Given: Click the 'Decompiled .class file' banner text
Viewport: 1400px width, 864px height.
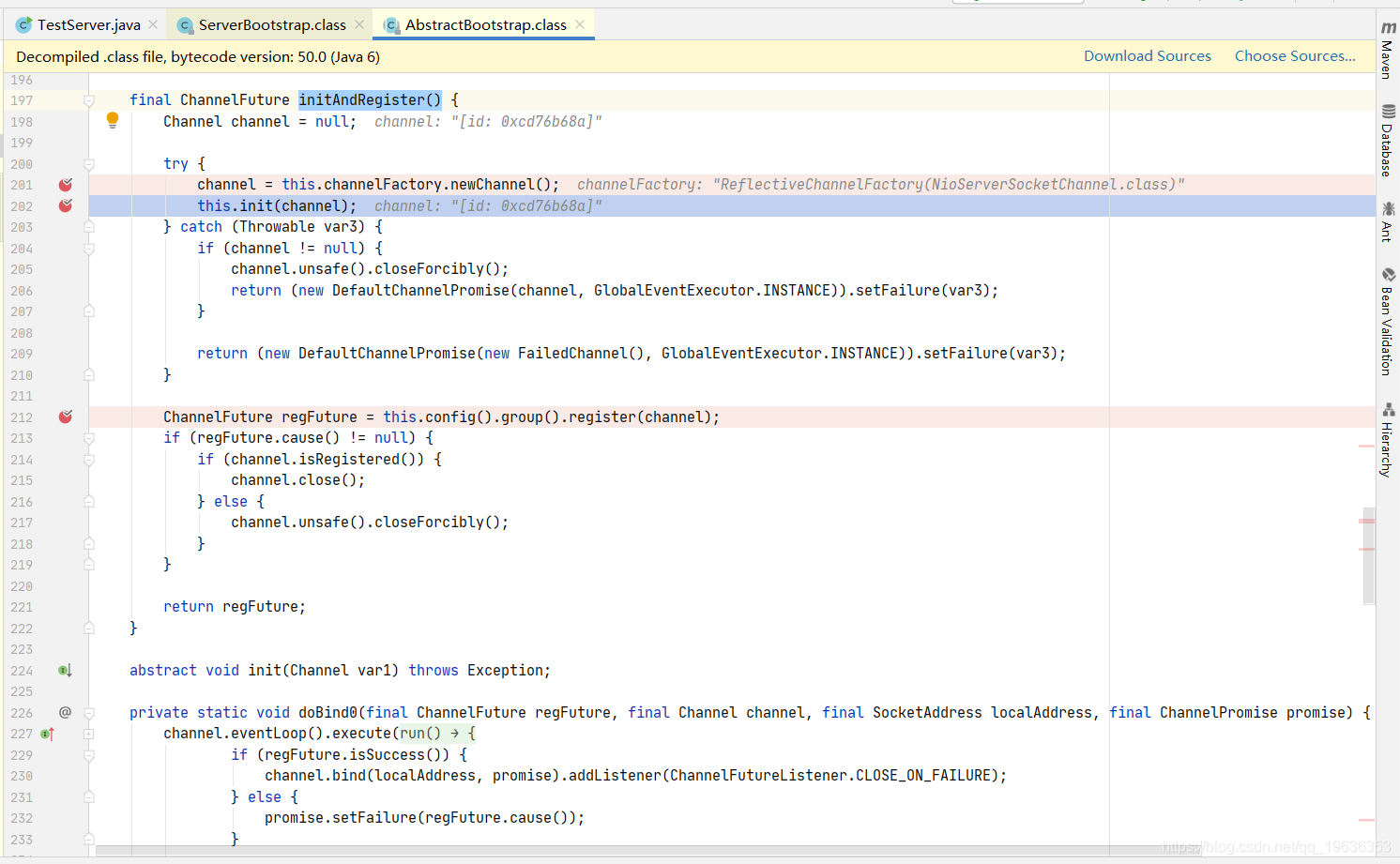Looking at the screenshot, I should 198,57.
